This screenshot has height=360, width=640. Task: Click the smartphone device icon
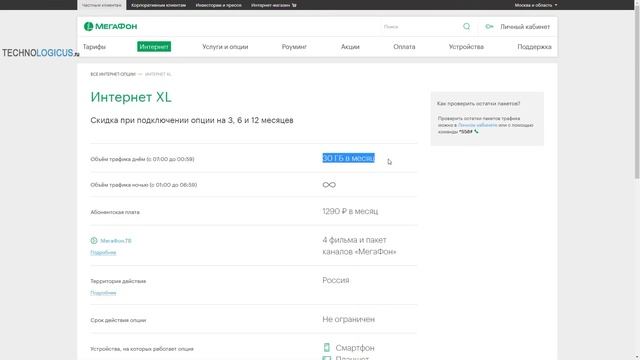(x=327, y=347)
